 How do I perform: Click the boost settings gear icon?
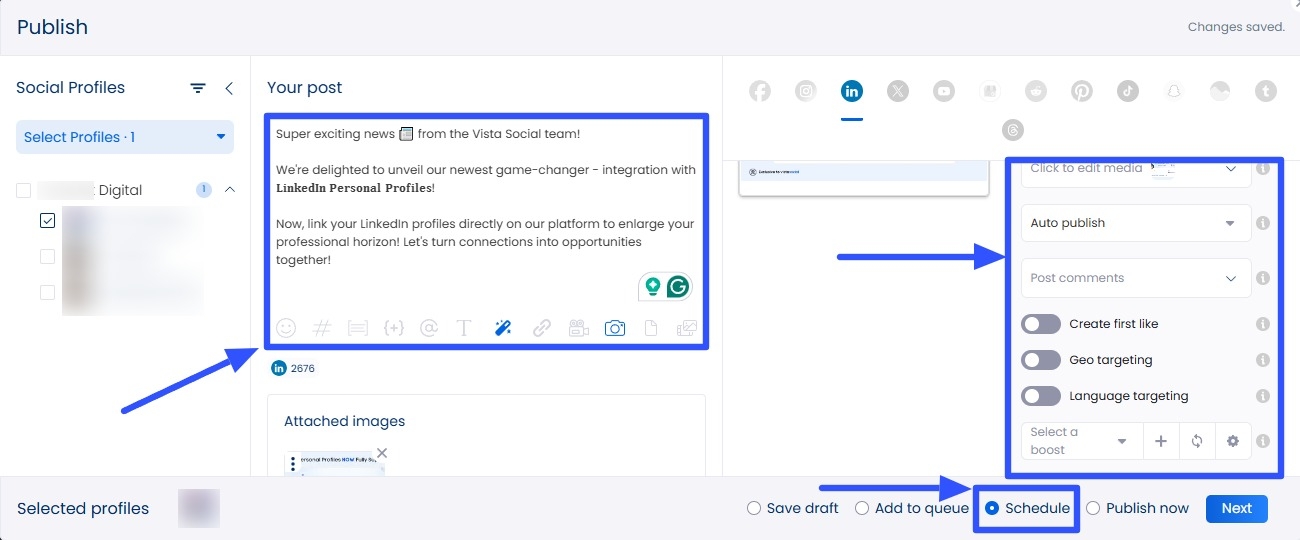(x=1232, y=441)
